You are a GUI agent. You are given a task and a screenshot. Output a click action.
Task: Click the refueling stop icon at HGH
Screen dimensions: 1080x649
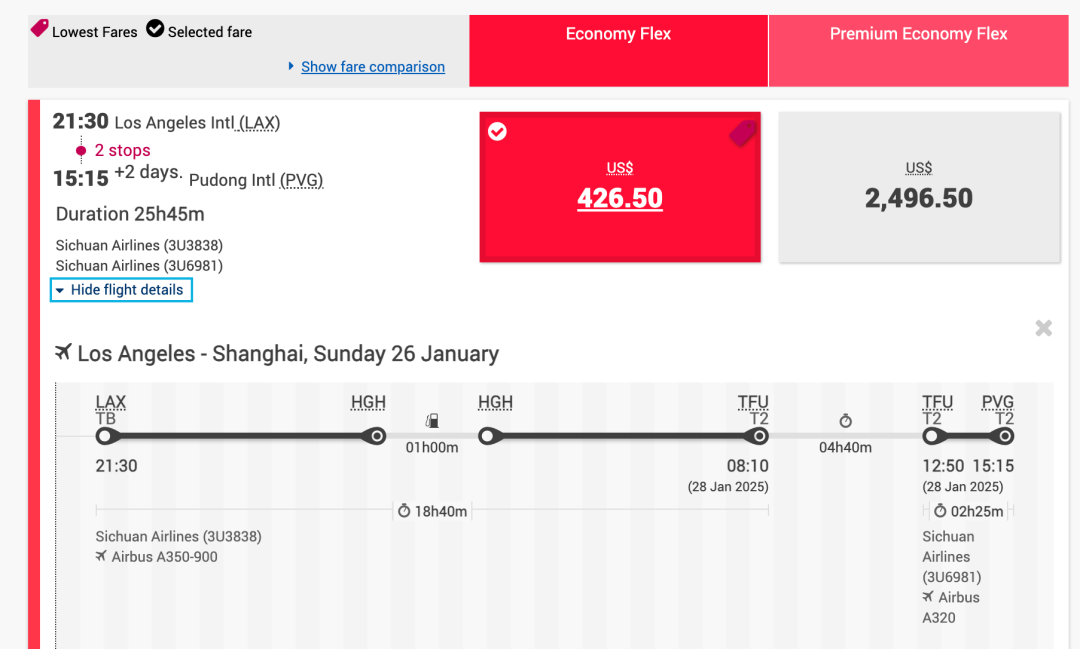(x=432, y=420)
